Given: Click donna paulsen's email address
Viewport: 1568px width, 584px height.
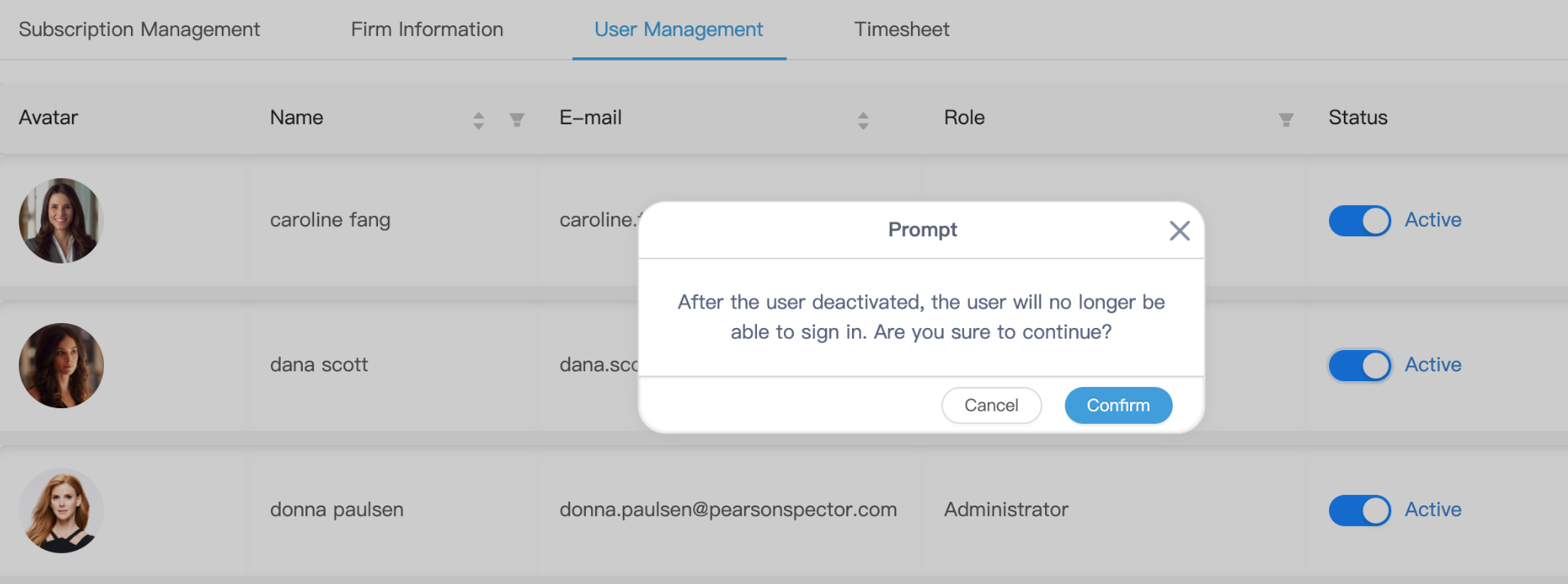Looking at the screenshot, I should (728, 510).
